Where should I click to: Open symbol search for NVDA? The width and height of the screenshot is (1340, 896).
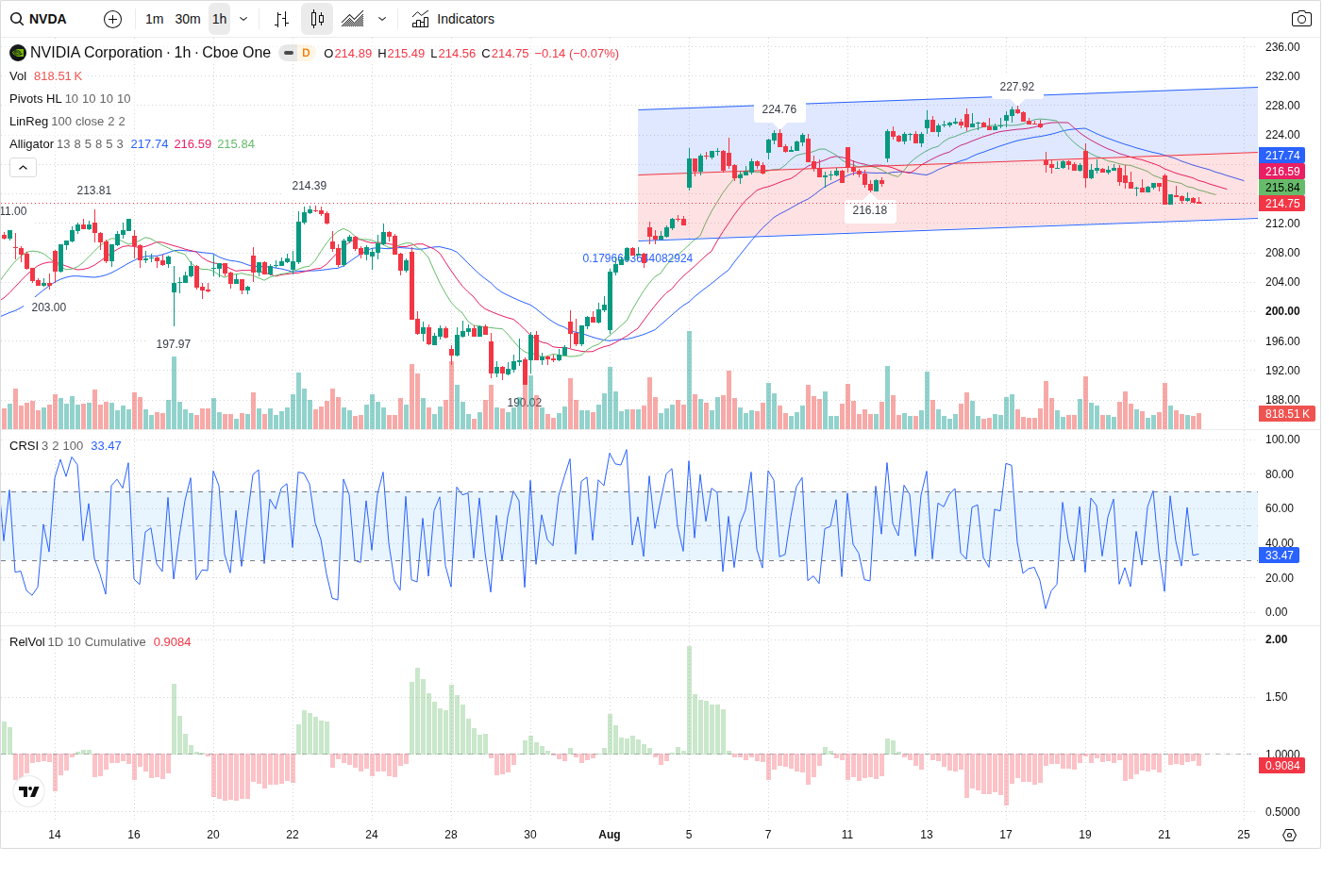tap(40, 19)
